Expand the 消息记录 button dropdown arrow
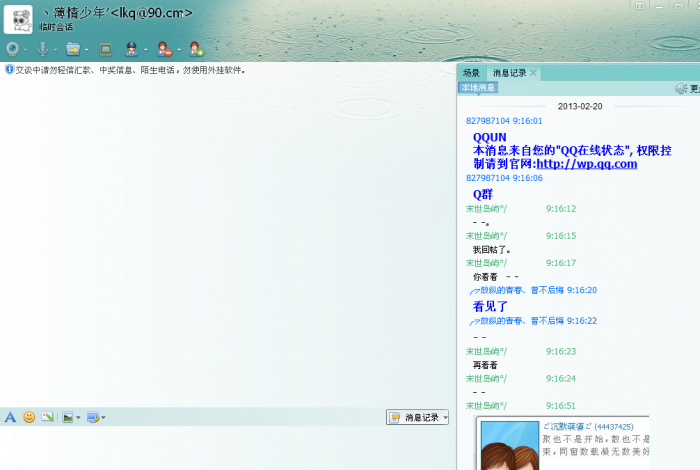 [446, 418]
